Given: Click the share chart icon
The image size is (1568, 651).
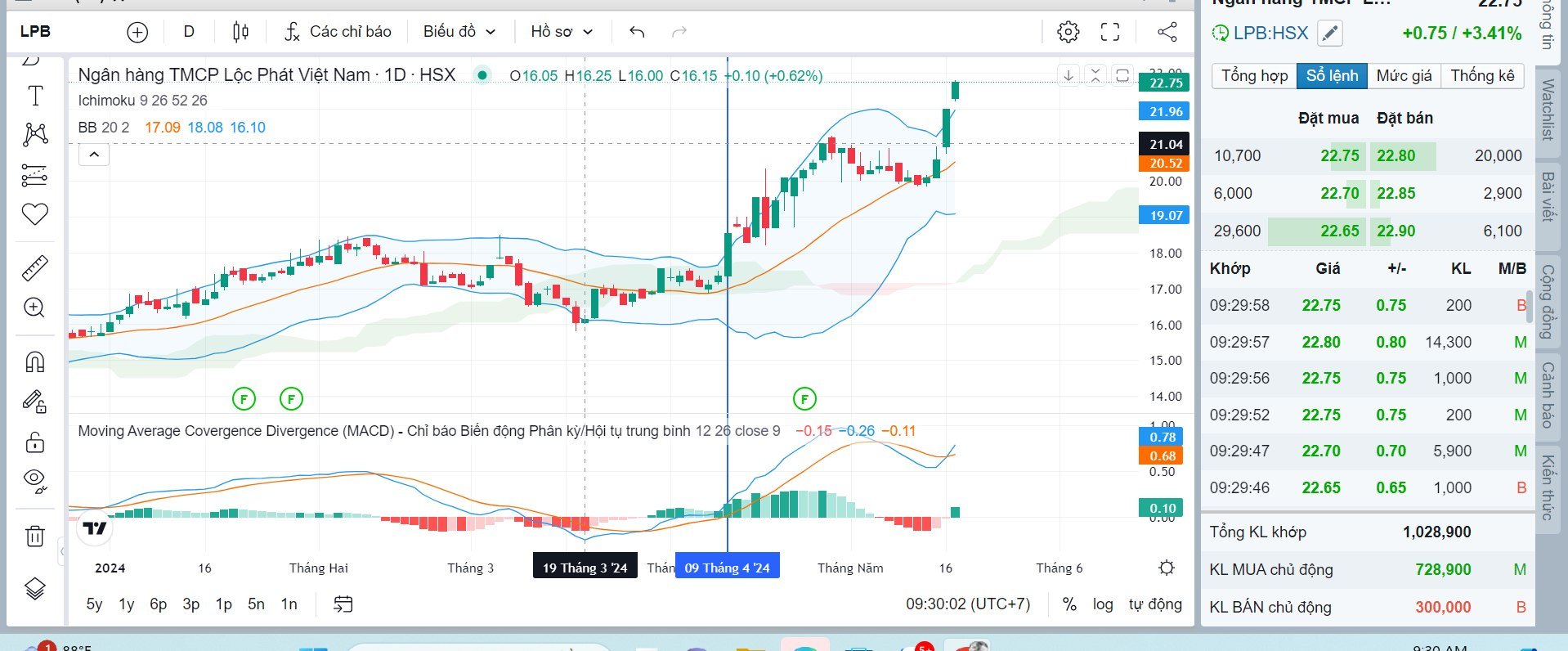Looking at the screenshot, I should (1167, 32).
